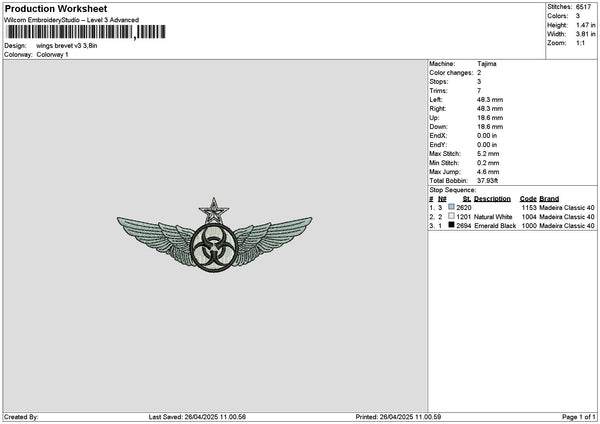Click thread code 1153 in stop sequence
600x424 pixels.
tap(529, 208)
